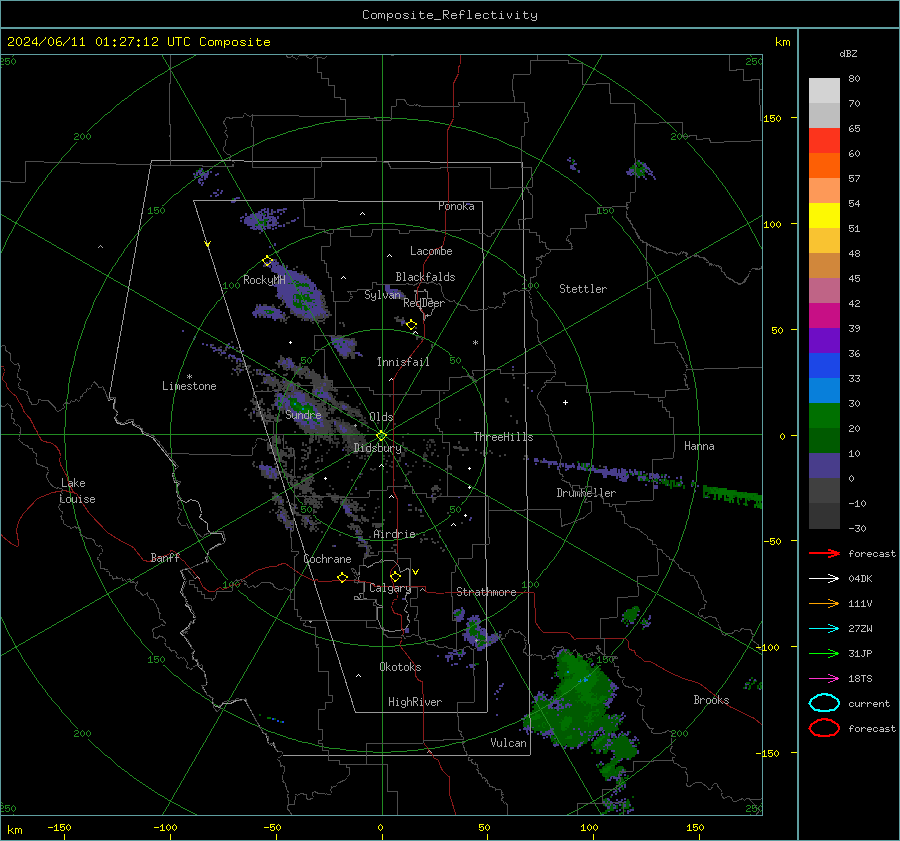Image resolution: width=900 pixels, height=841 pixels.
Task: Click the Okotoks town label
Action: click(x=400, y=667)
